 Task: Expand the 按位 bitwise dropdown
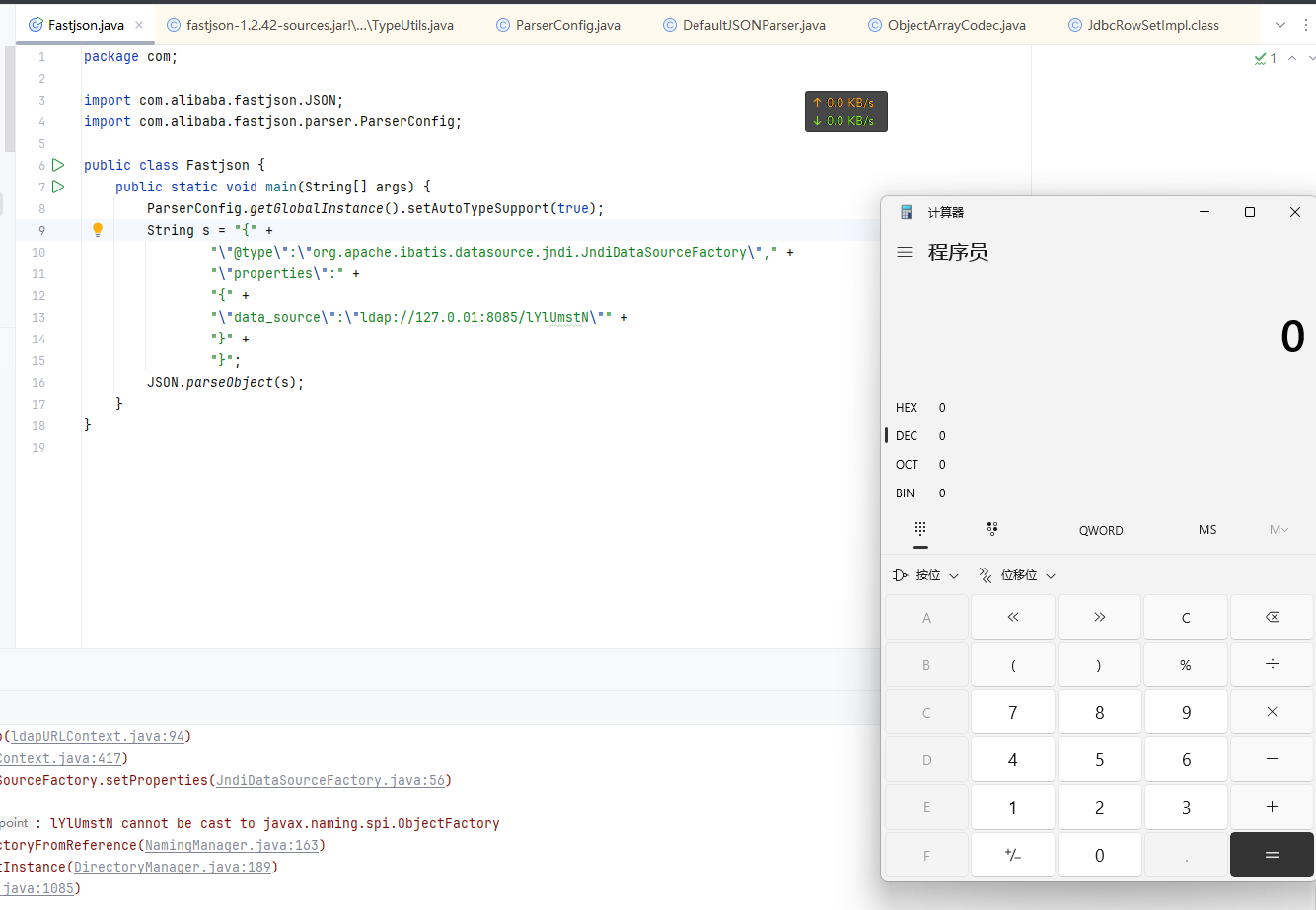click(925, 575)
